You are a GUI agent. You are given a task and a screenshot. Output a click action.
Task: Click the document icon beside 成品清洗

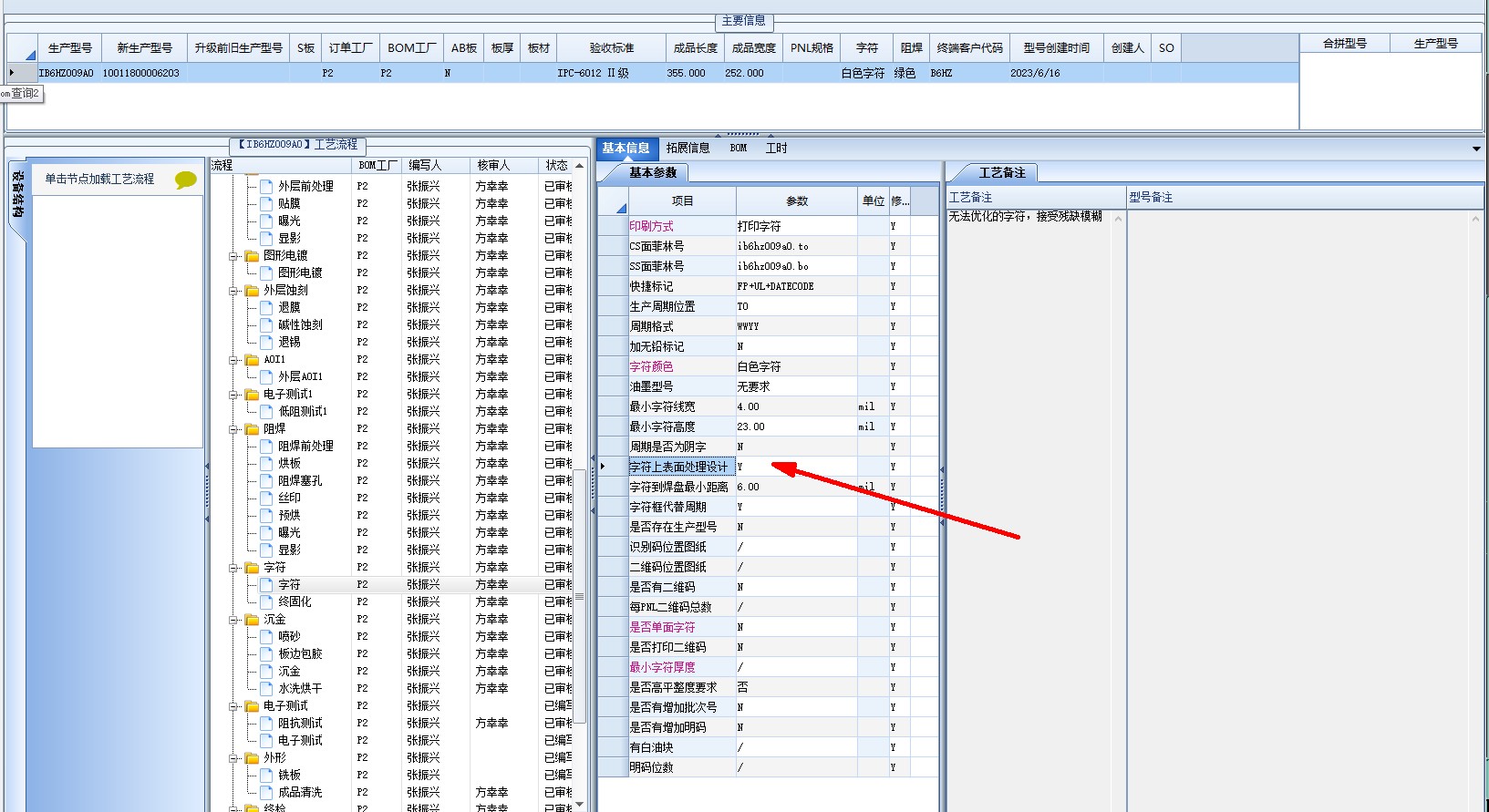coord(267,792)
